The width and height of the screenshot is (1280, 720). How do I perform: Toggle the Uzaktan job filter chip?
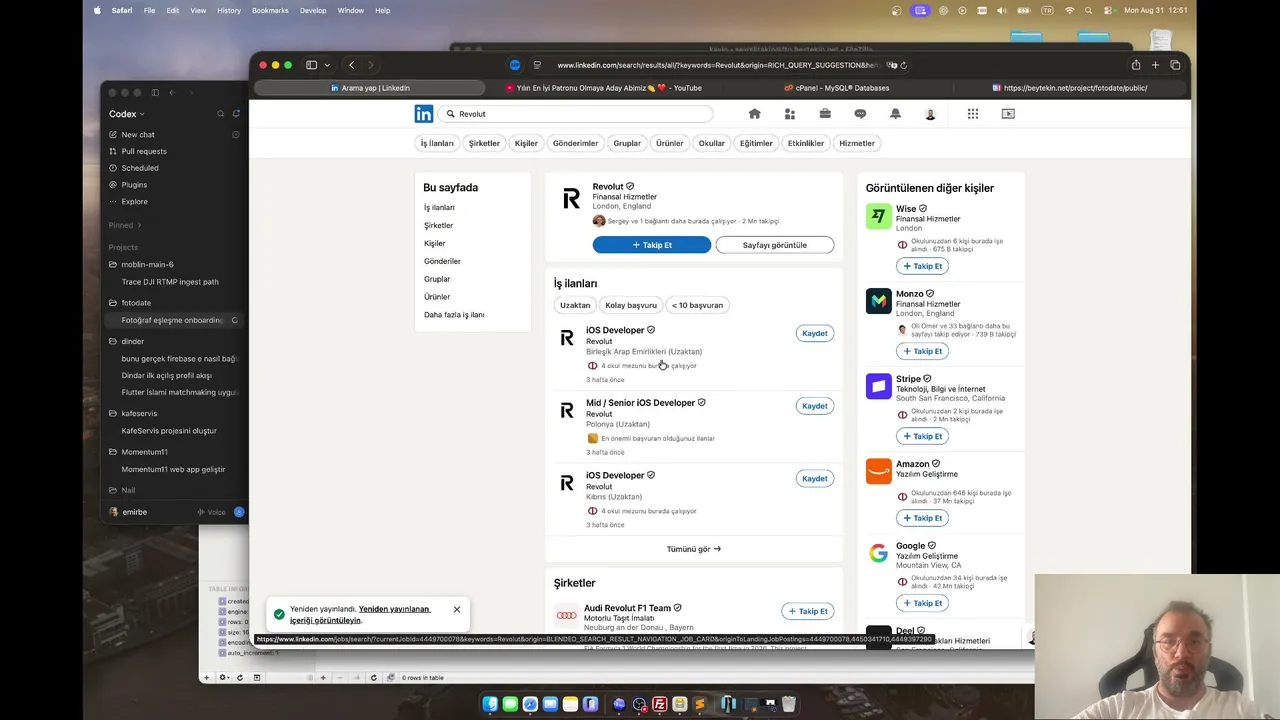coord(575,305)
